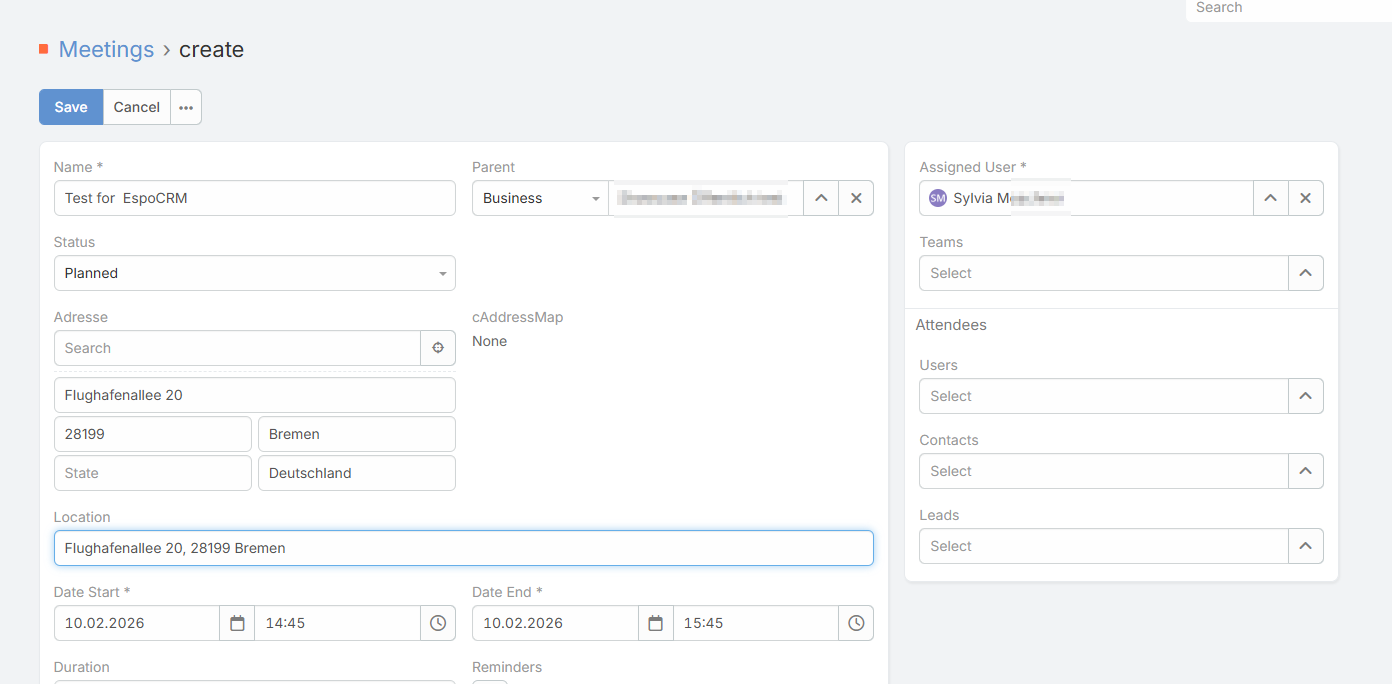Clear the Parent field with X icon
The image size is (1392, 684).
[856, 198]
